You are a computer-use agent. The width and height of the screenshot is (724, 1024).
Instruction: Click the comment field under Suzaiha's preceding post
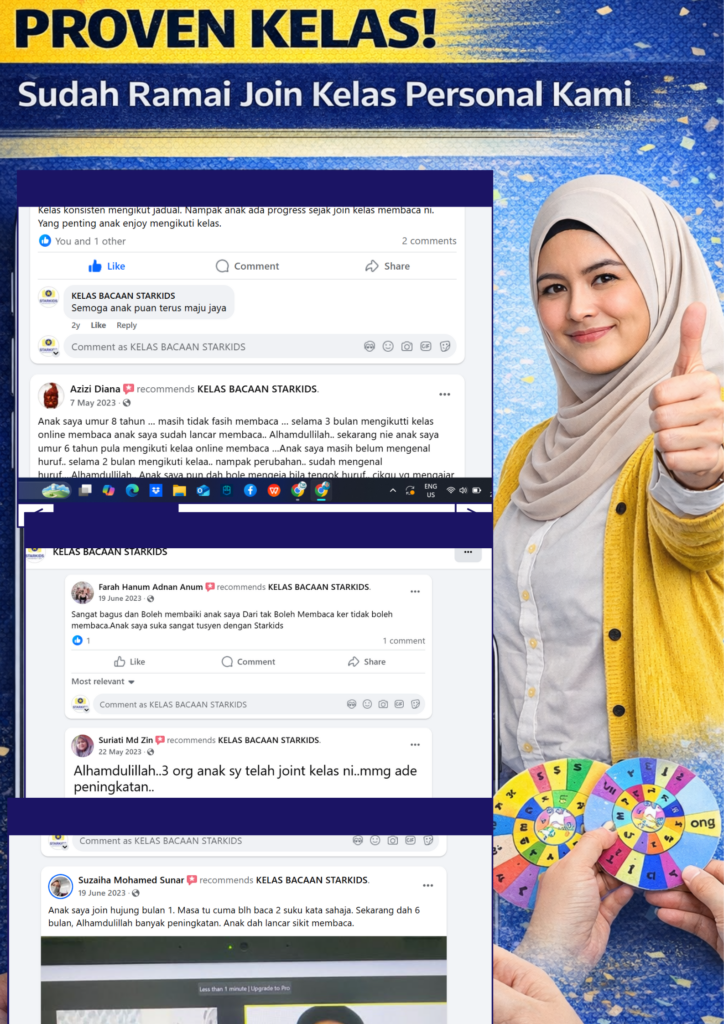tap(200, 841)
